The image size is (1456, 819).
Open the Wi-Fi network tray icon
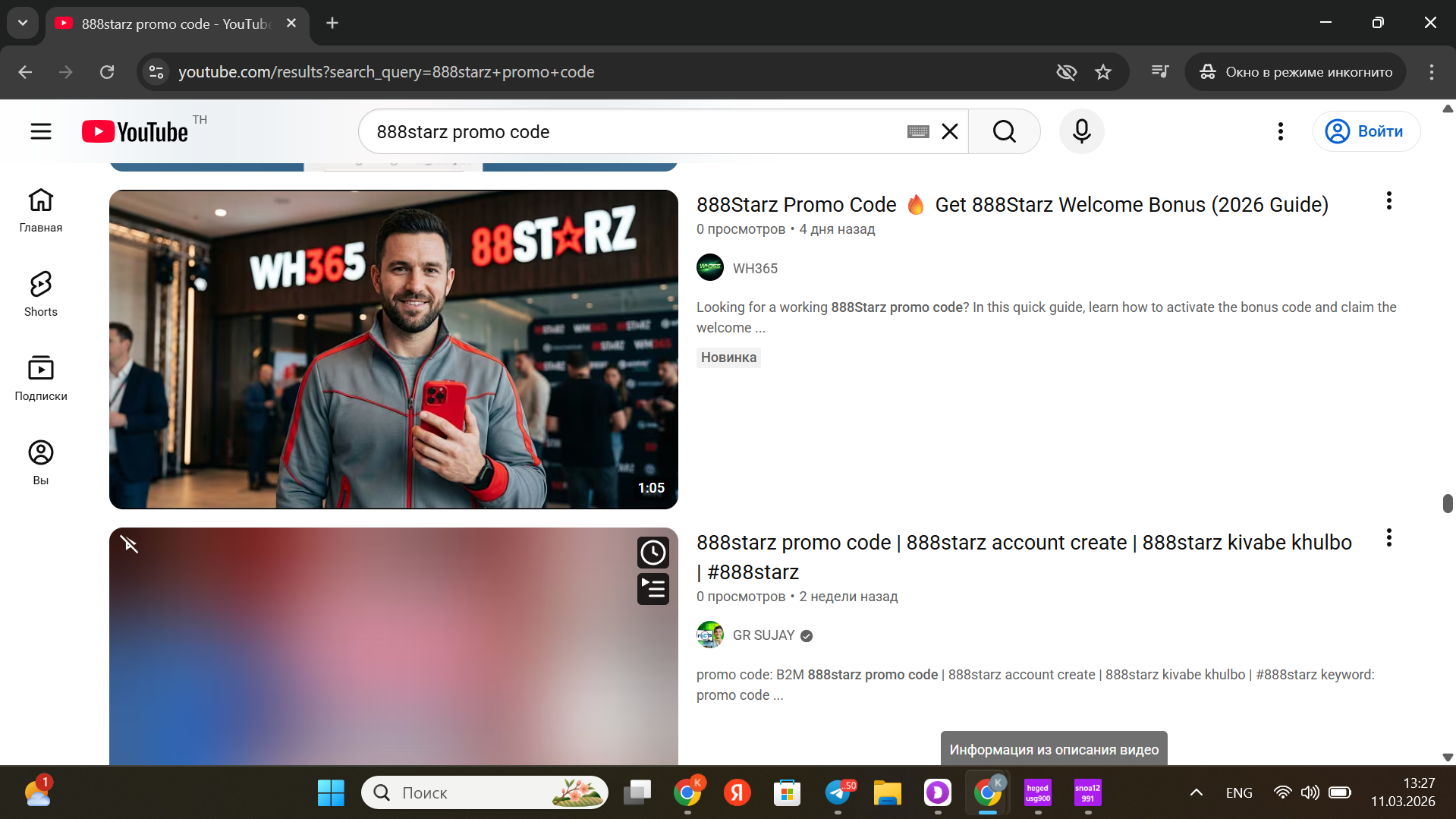point(1282,792)
